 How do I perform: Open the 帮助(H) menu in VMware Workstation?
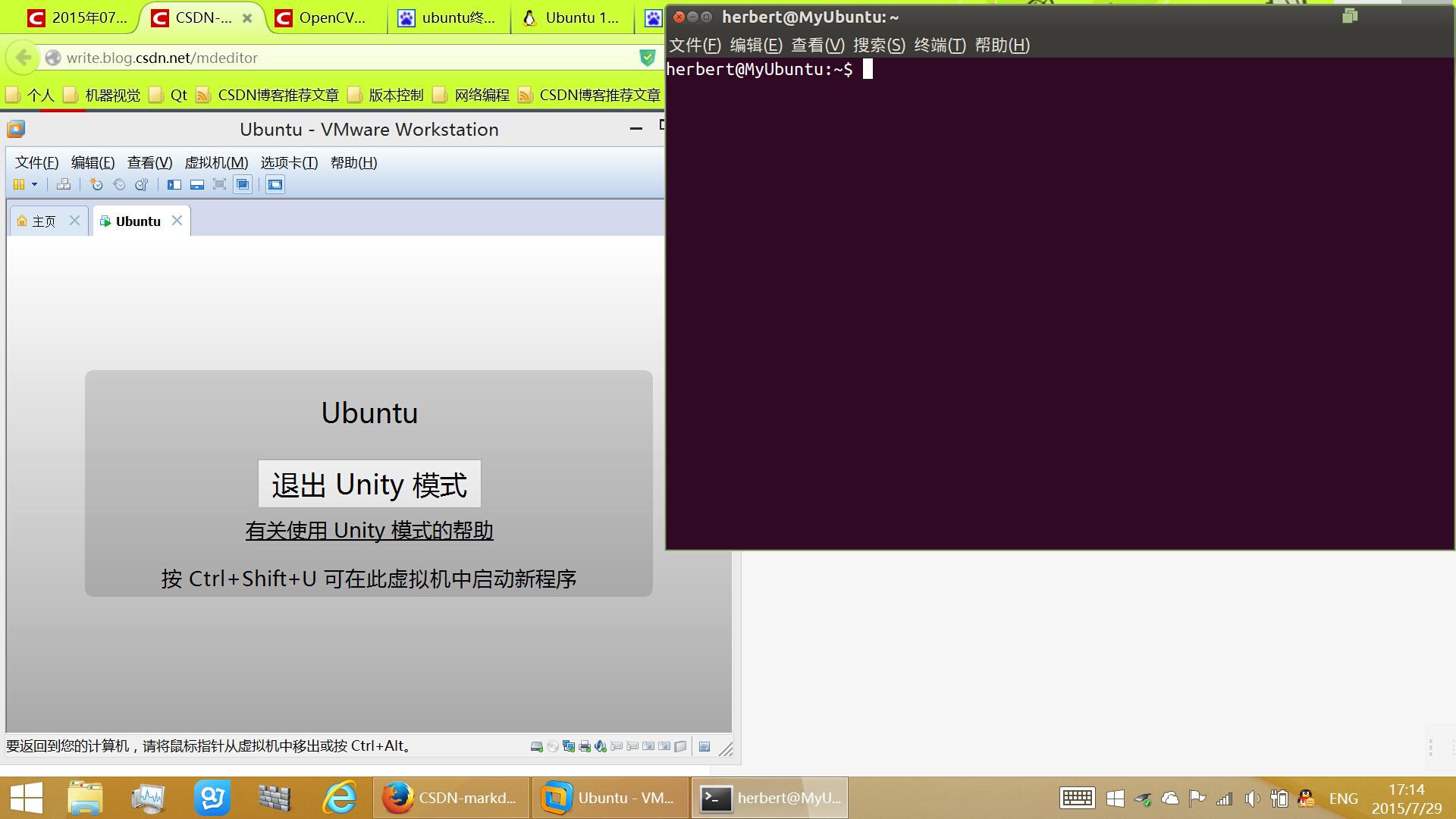click(353, 162)
